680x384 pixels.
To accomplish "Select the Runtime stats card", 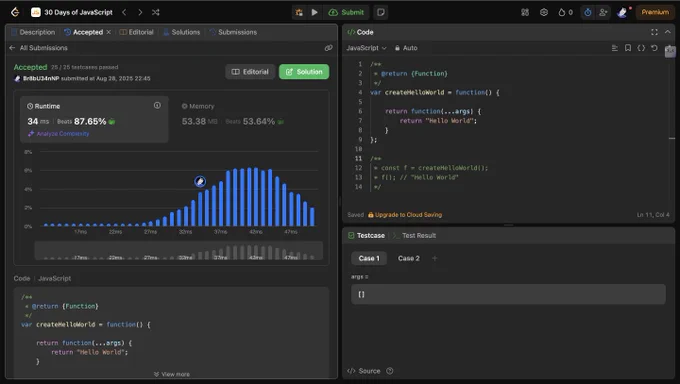I will click(x=94, y=119).
